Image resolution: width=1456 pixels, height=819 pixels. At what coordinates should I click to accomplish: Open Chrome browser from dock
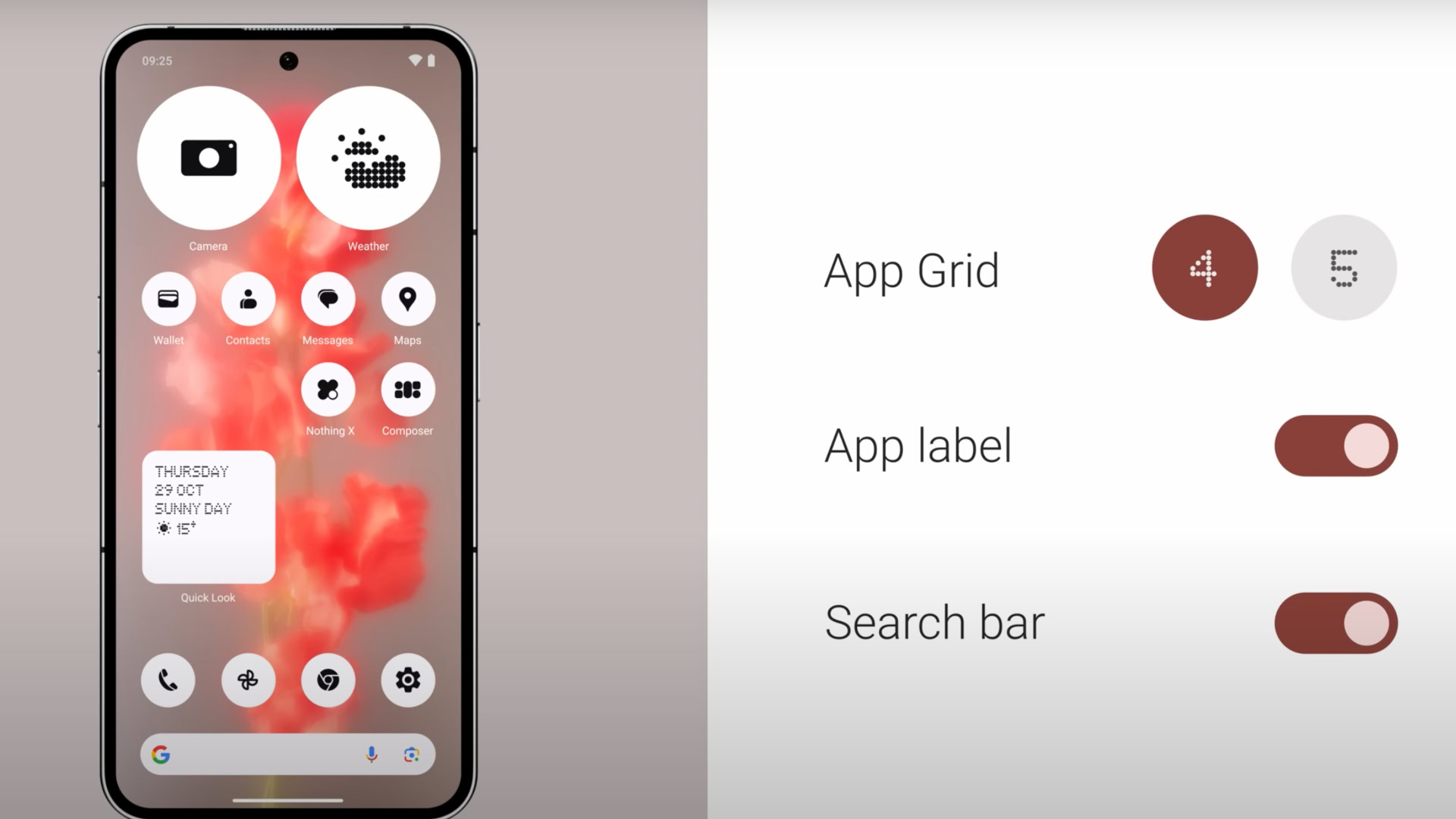[x=327, y=680]
